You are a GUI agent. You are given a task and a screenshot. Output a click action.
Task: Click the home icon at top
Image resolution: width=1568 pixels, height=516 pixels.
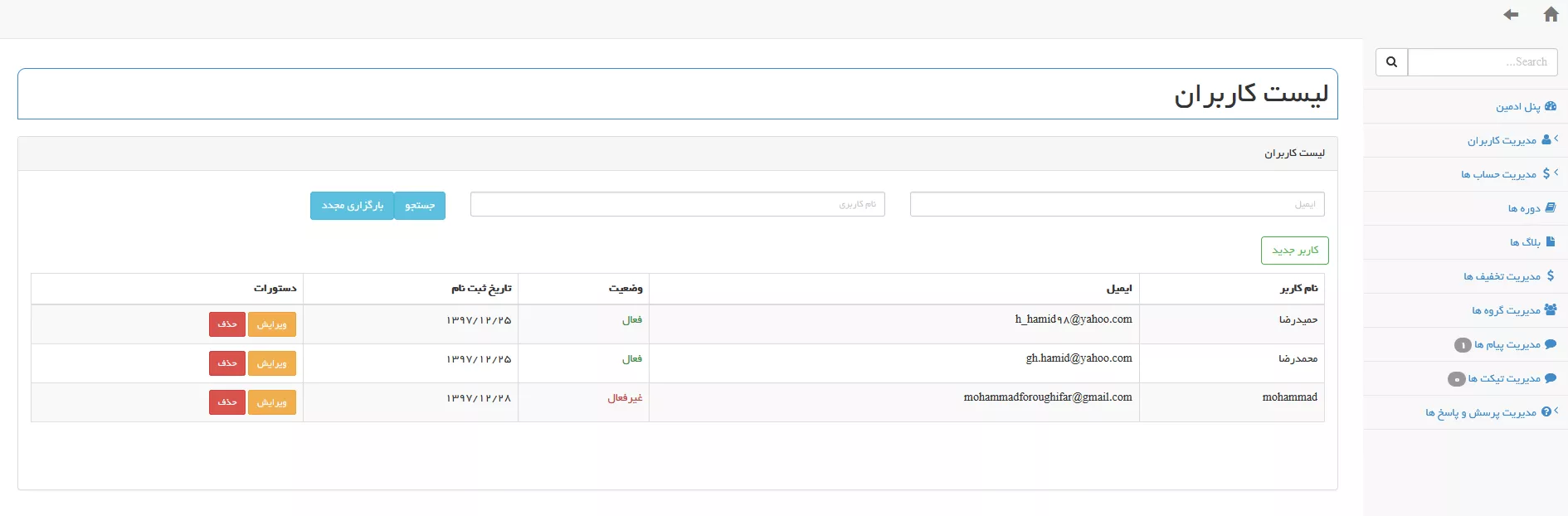1551,14
